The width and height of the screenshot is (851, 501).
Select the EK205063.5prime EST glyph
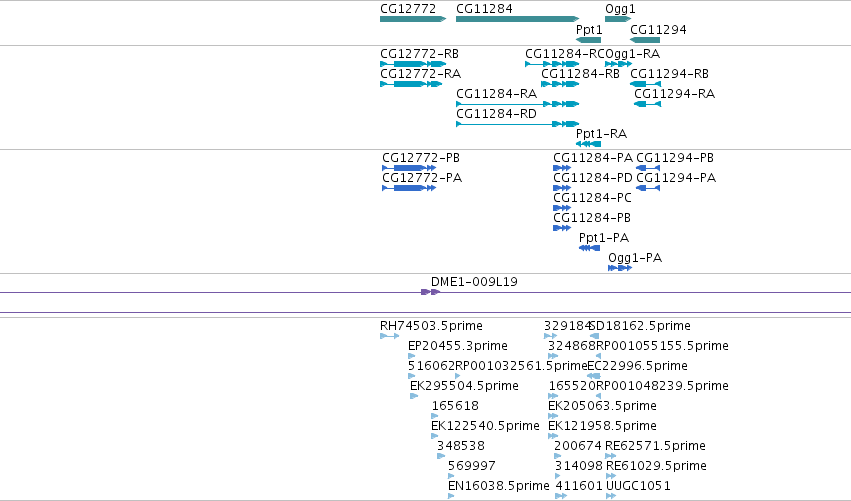click(553, 416)
